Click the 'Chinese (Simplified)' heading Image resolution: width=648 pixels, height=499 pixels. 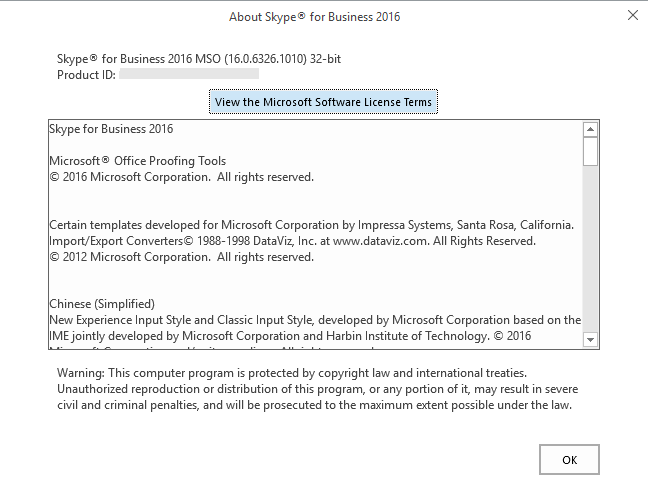point(102,304)
